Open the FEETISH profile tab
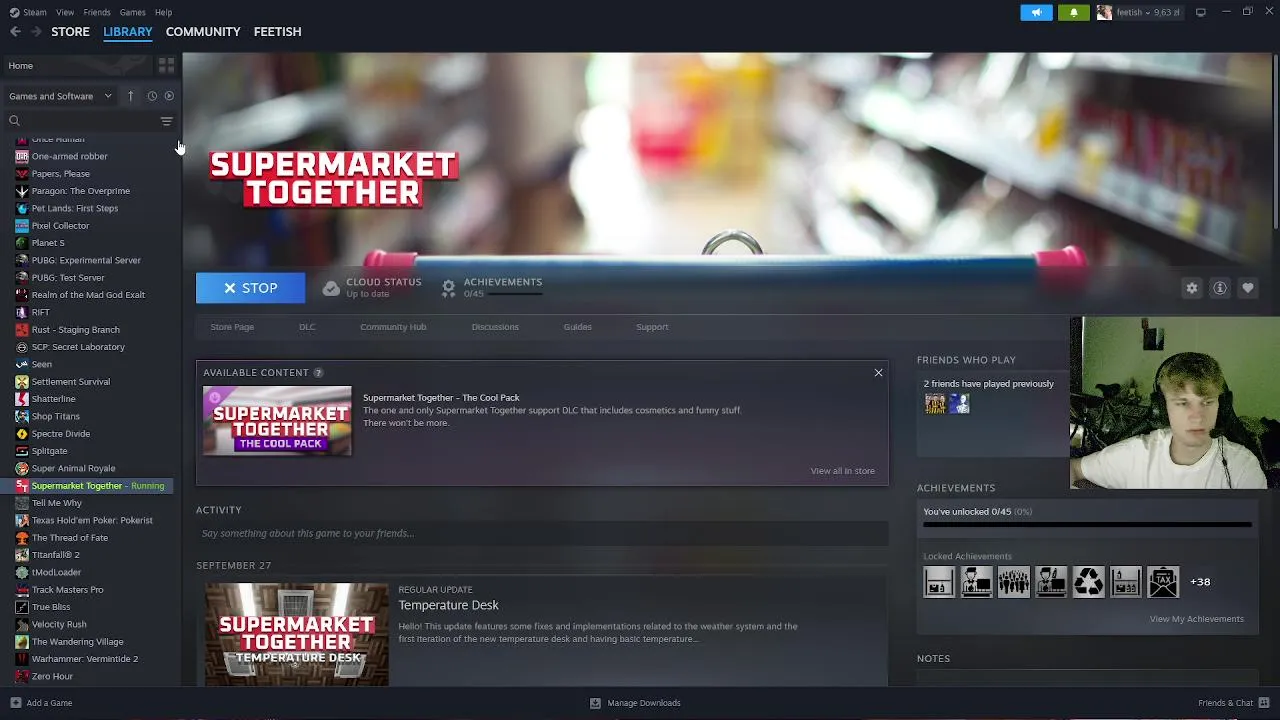The width and height of the screenshot is (1280, 720). coord(277,32)
